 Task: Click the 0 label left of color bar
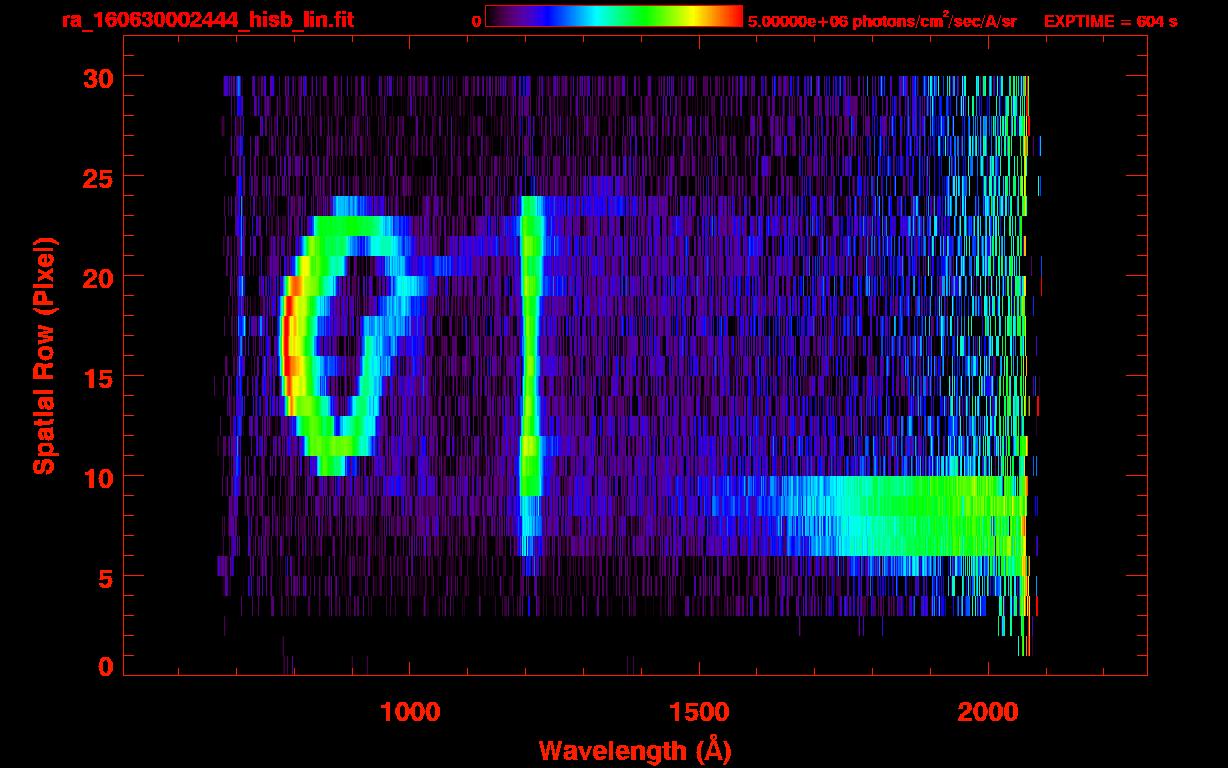[476, 21]
